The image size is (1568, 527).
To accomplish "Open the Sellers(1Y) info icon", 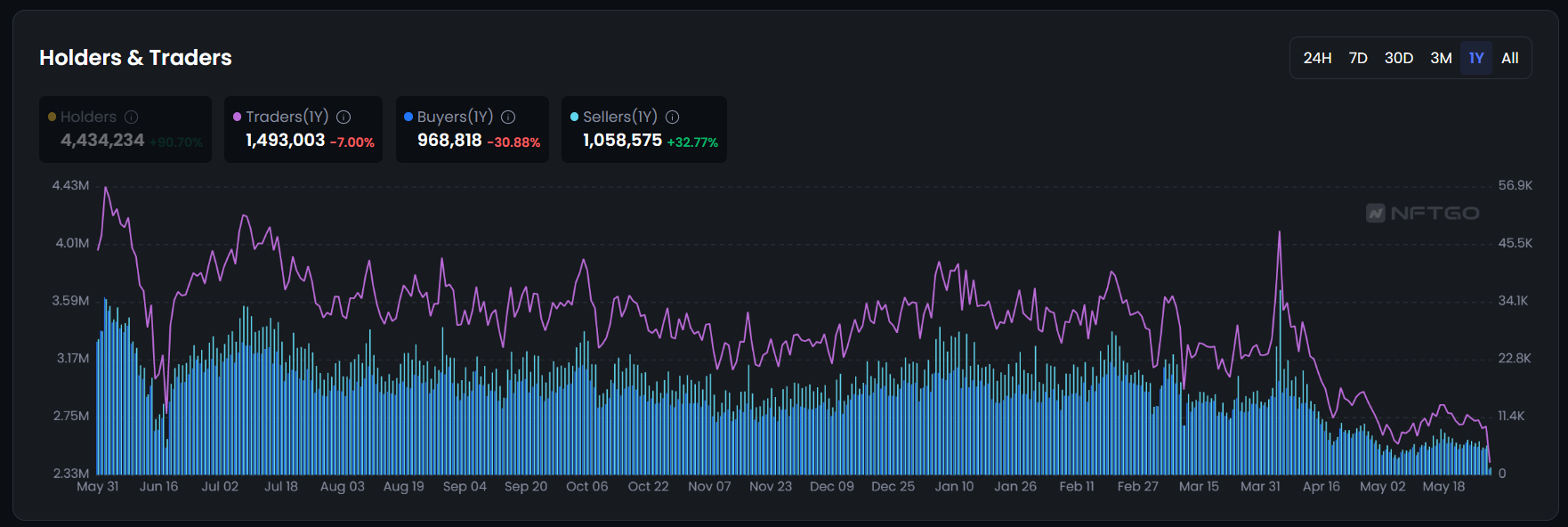I will click(x=673, y=117).
